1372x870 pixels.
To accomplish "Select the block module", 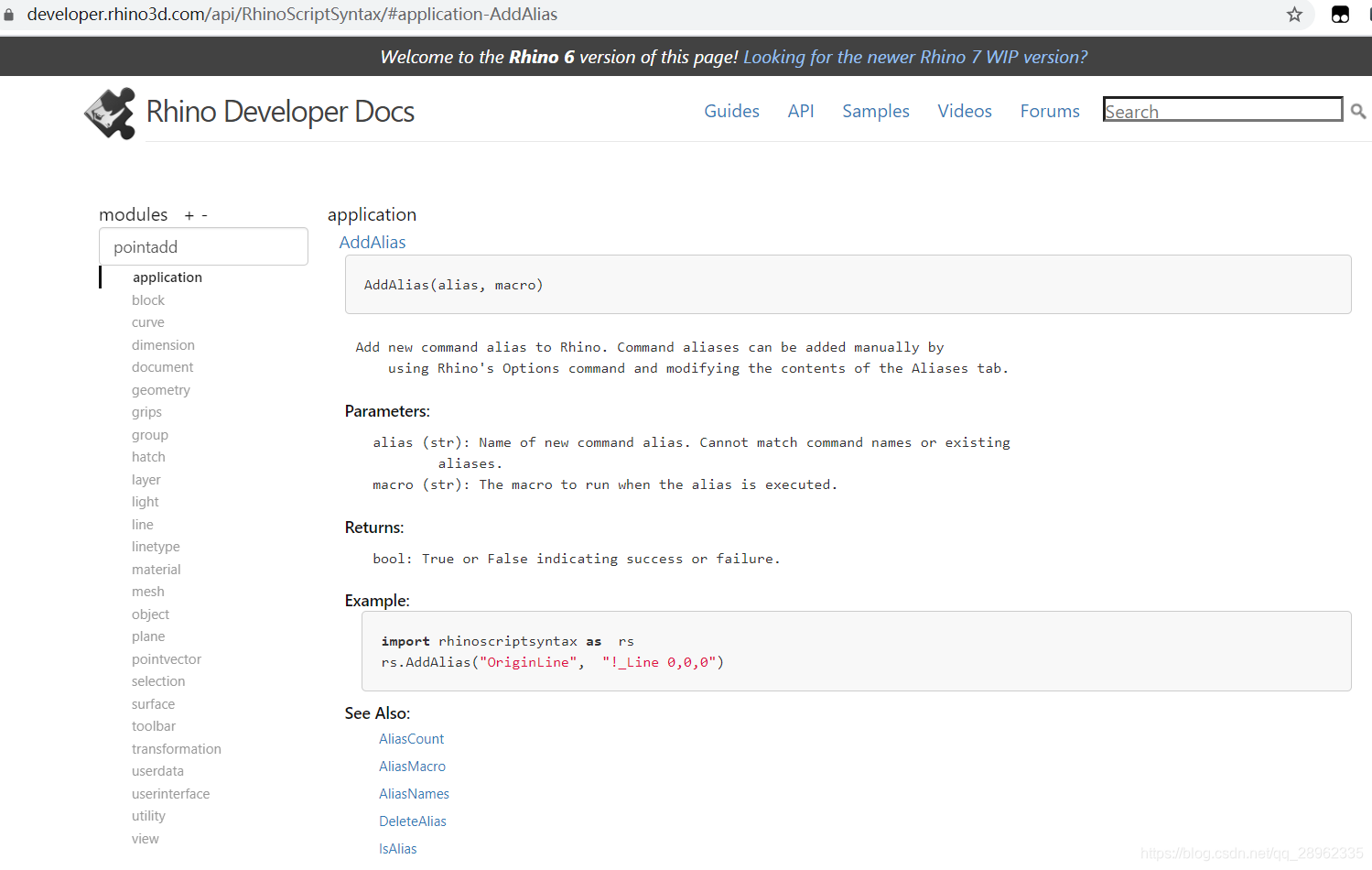I will pos(148,300).
